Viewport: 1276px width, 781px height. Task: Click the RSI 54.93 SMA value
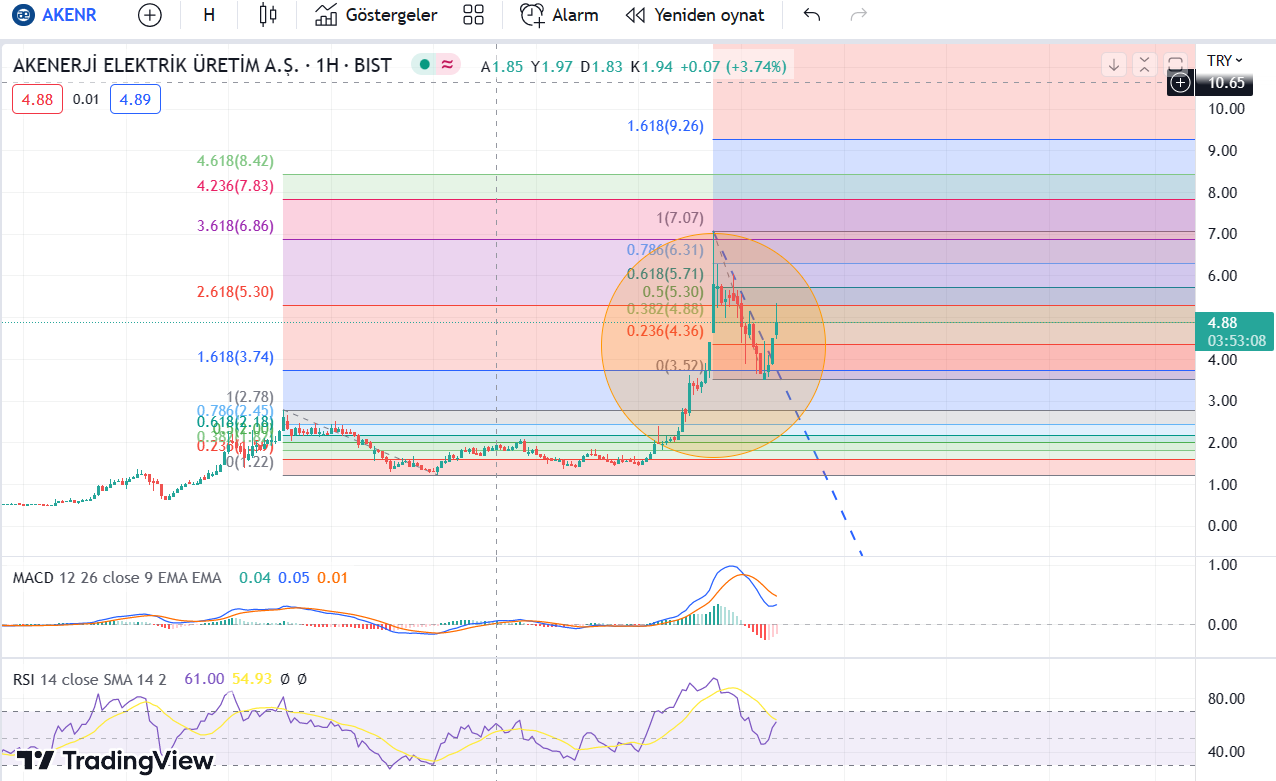pyautogui.click(x=252, y=679)
